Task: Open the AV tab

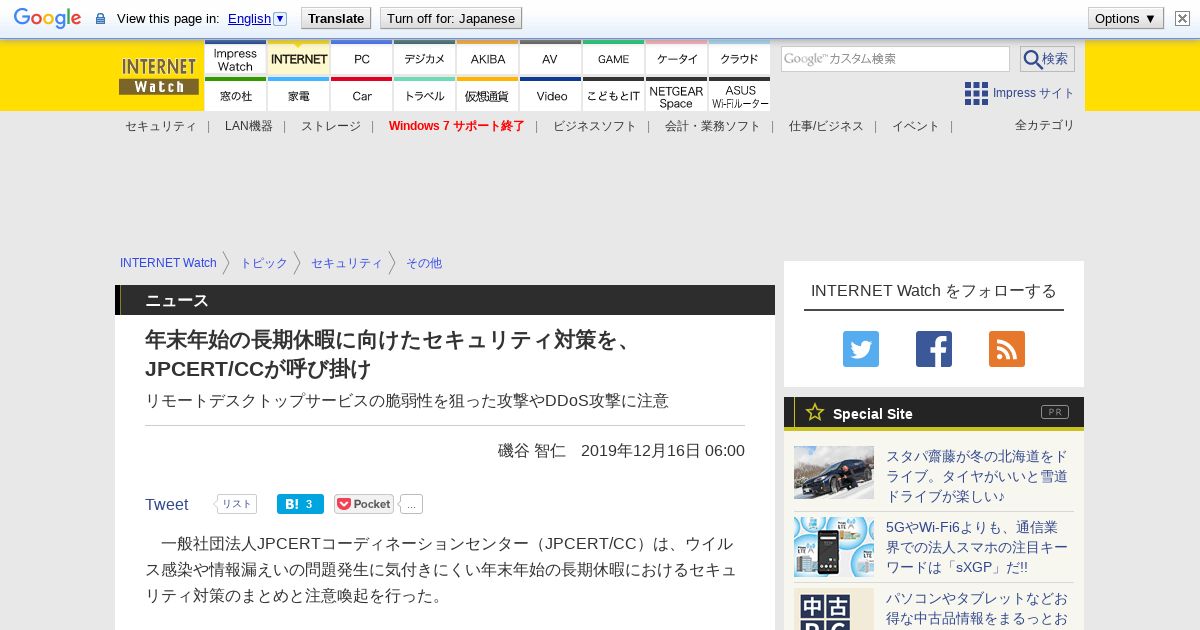Action: click(550, 59)
